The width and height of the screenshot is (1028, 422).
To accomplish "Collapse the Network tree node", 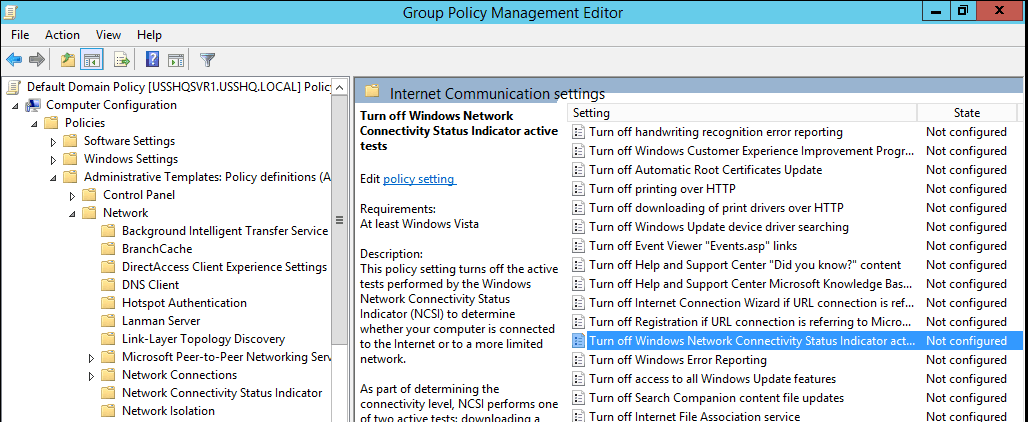I will tap(73, 214).
